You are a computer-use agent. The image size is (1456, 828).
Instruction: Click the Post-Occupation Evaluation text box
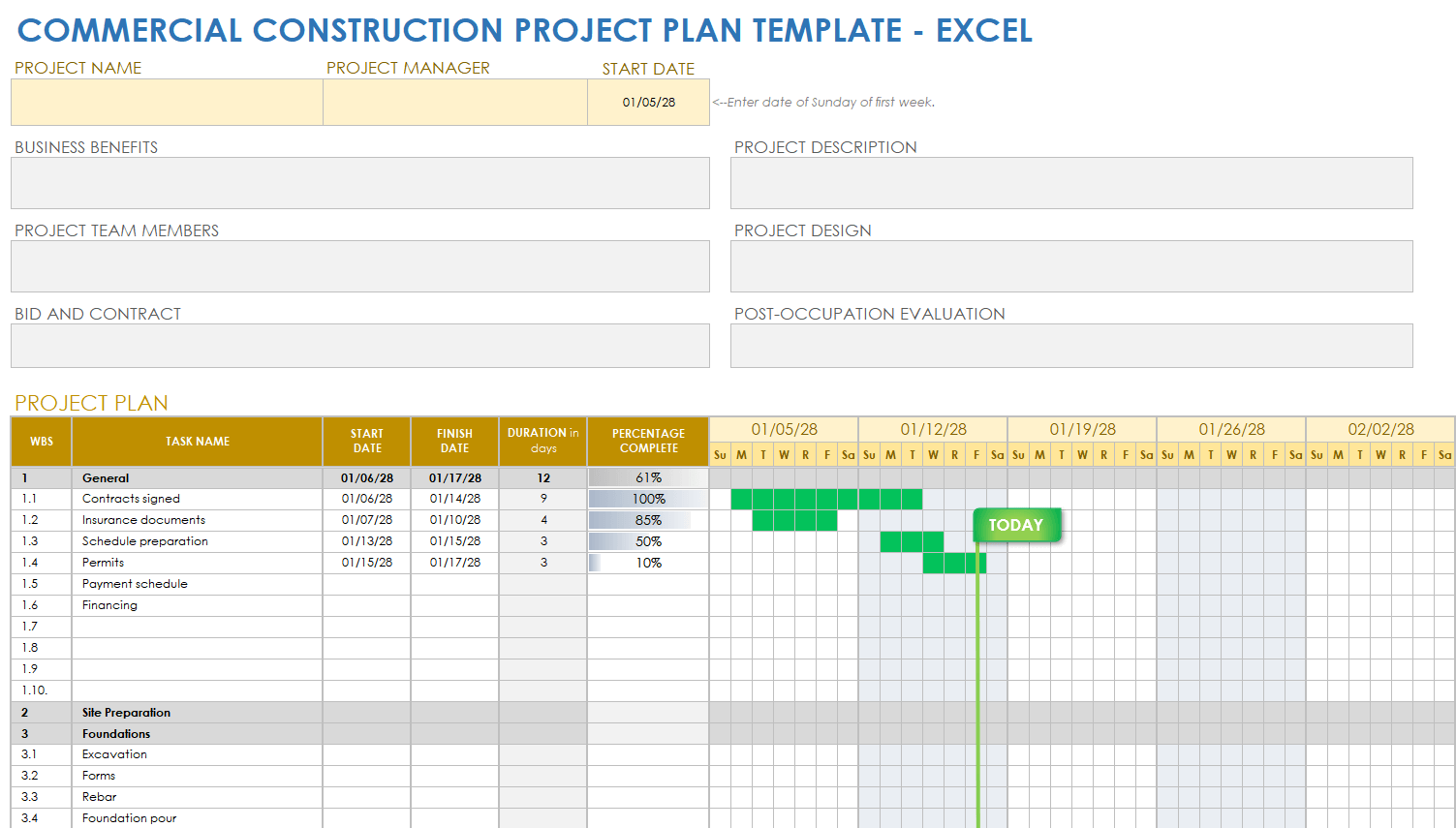click(1070, 346)
